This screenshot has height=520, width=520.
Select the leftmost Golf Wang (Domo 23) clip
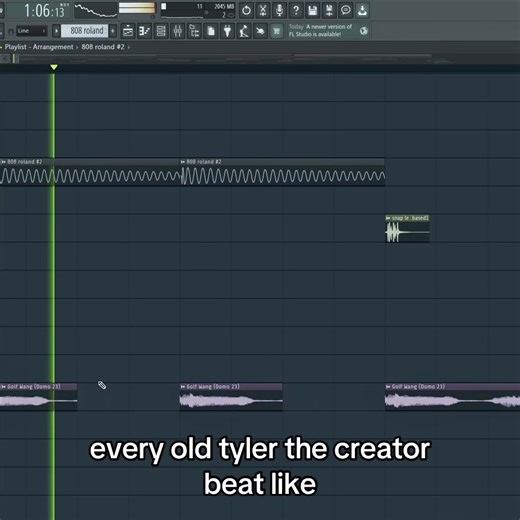click(x=39, y=397)
